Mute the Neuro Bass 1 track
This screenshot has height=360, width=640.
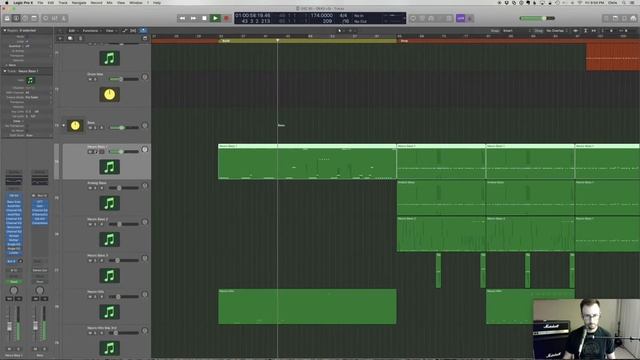[x=90, y=152]
